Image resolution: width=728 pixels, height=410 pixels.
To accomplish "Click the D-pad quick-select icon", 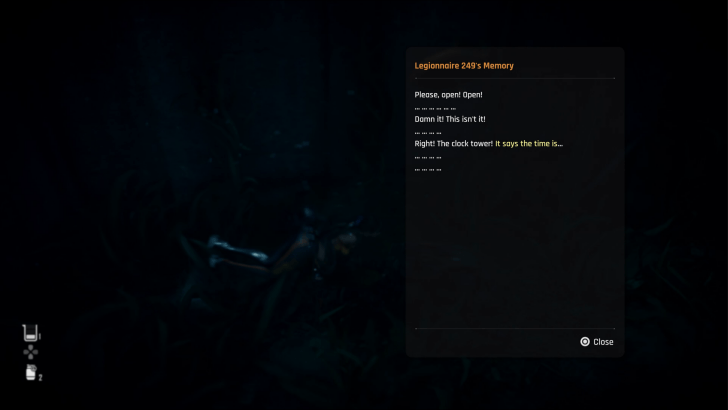I will (31, 352).
